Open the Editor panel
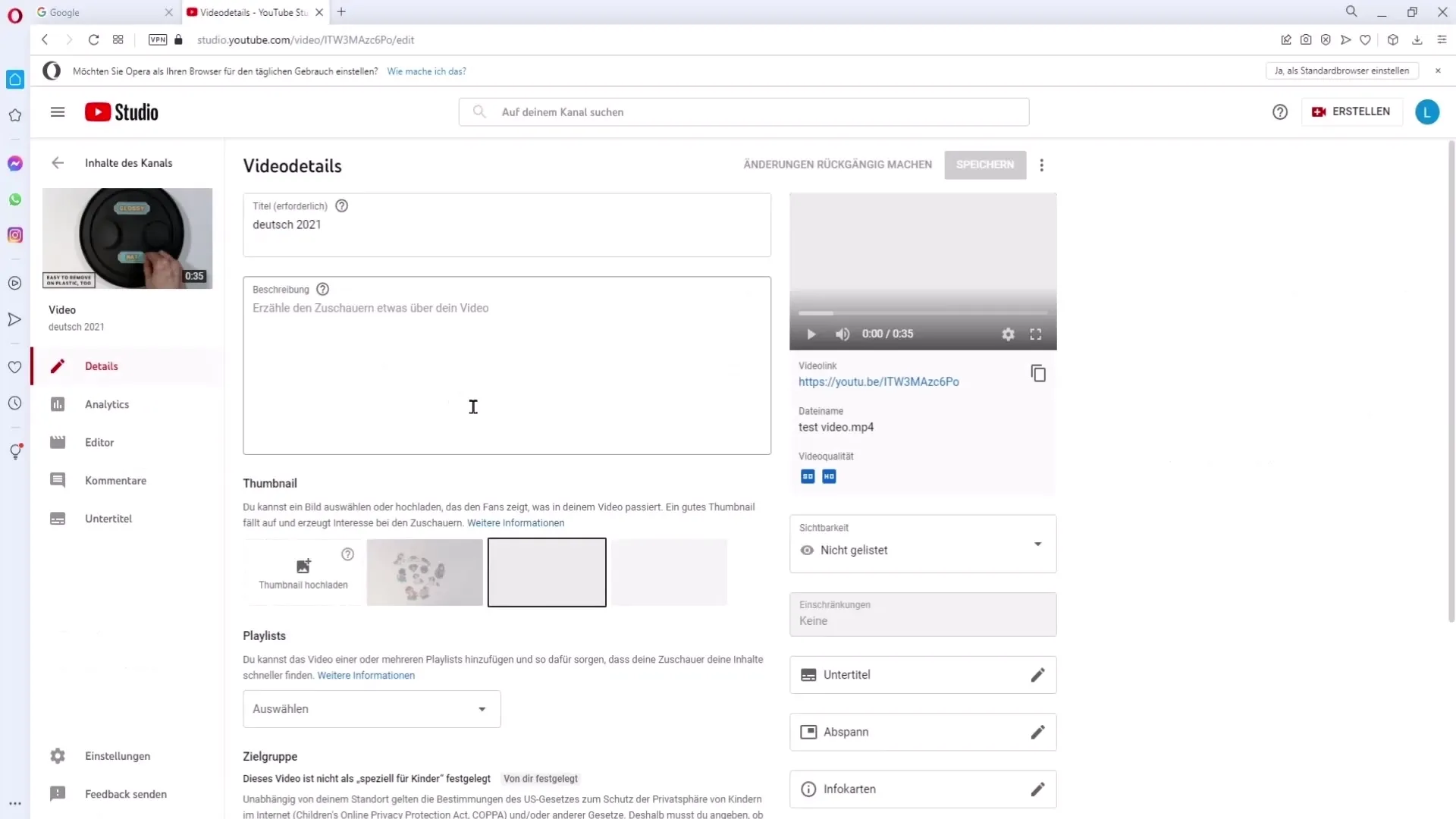 click(98, 441)
